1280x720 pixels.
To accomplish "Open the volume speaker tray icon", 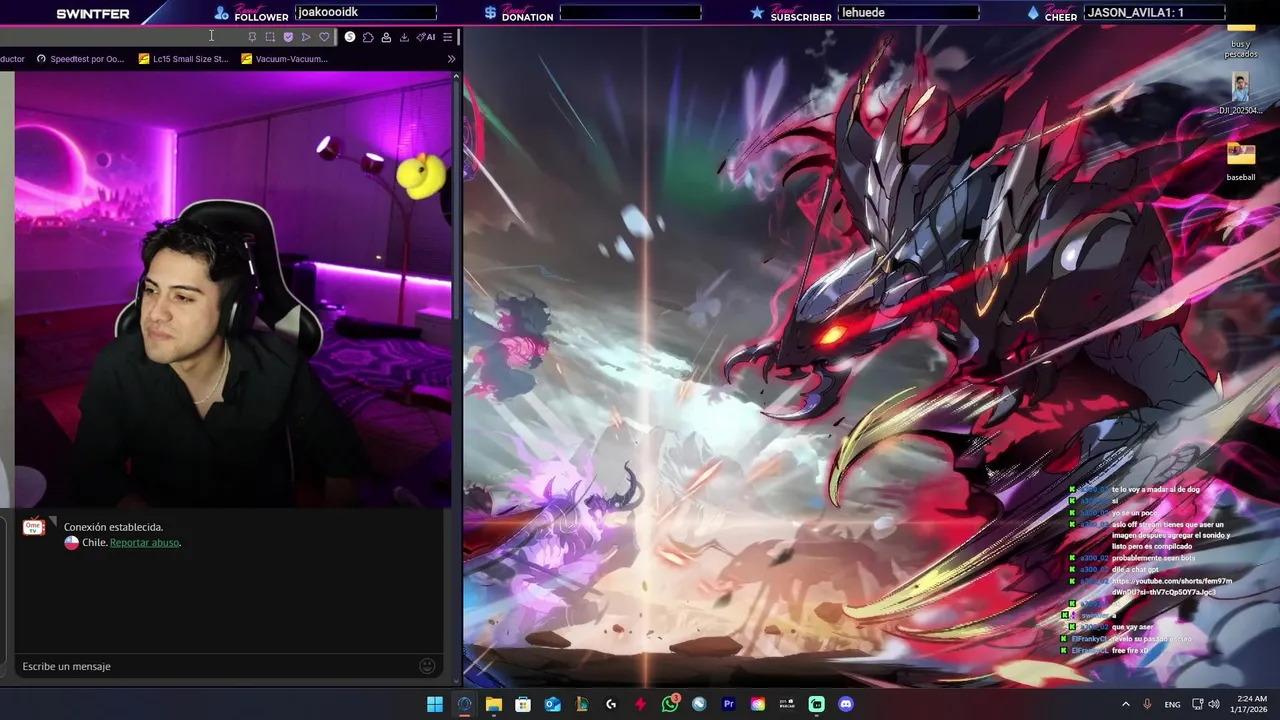I will pos(1214,704).
